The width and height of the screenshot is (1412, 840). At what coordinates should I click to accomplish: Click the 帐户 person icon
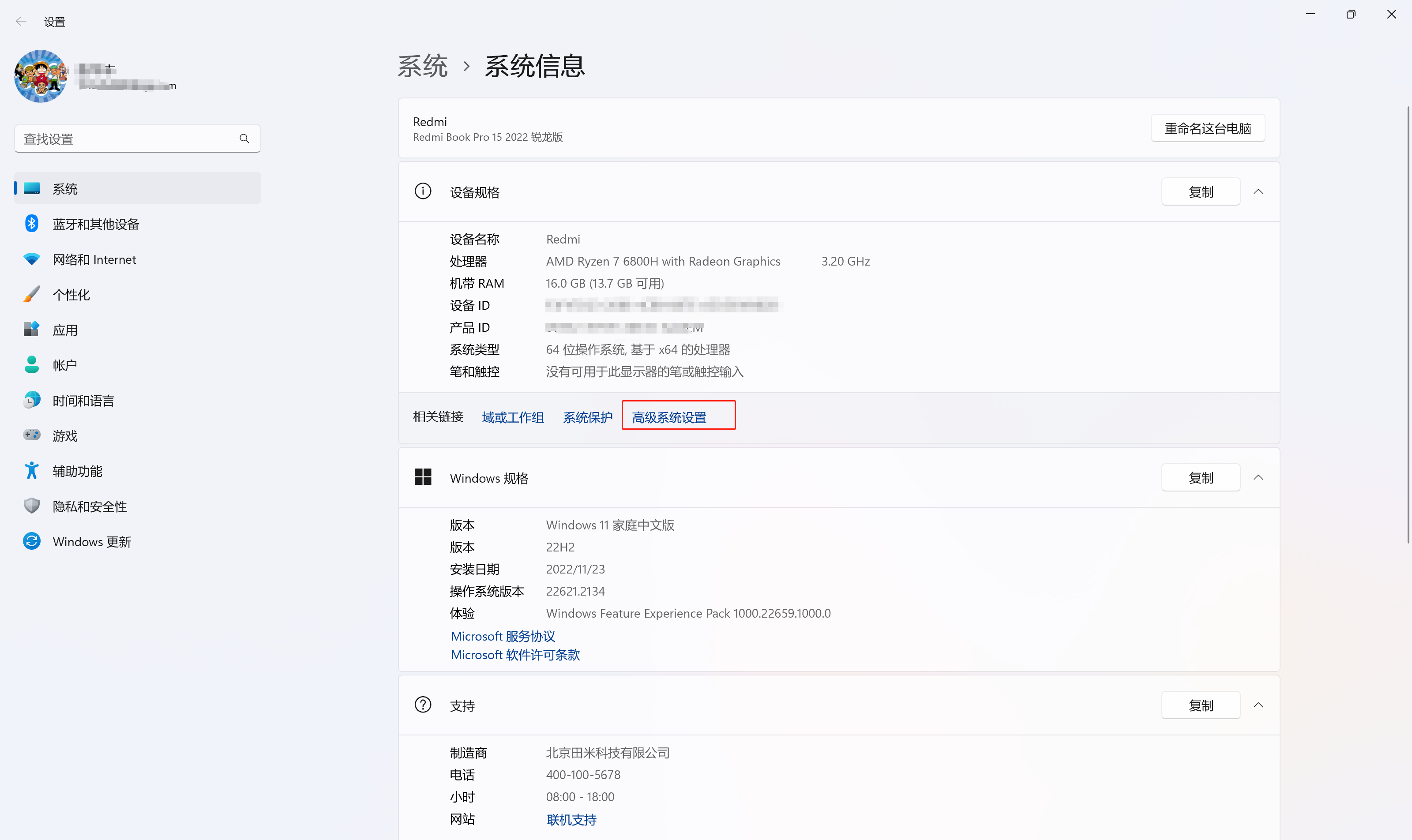coord(32,365)
